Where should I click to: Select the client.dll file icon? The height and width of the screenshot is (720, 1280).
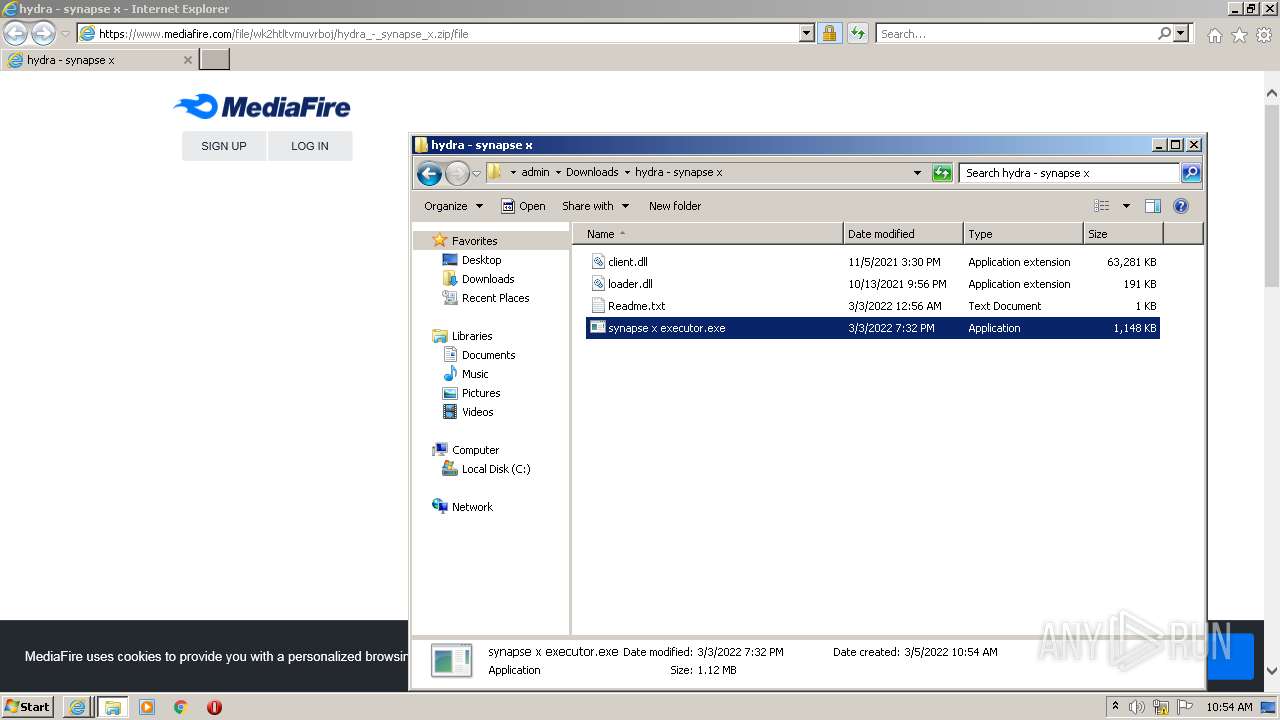click(x=598, y=262)
